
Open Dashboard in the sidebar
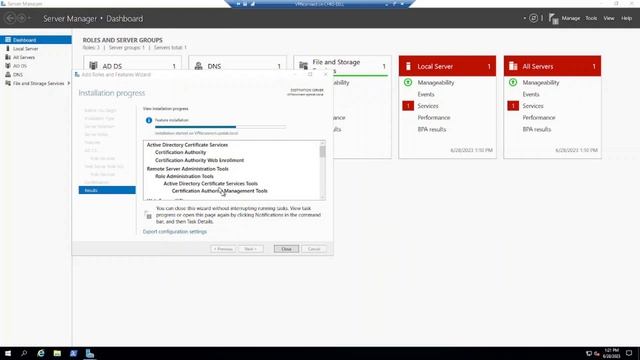pyautogui.click(x=36, y=40)
